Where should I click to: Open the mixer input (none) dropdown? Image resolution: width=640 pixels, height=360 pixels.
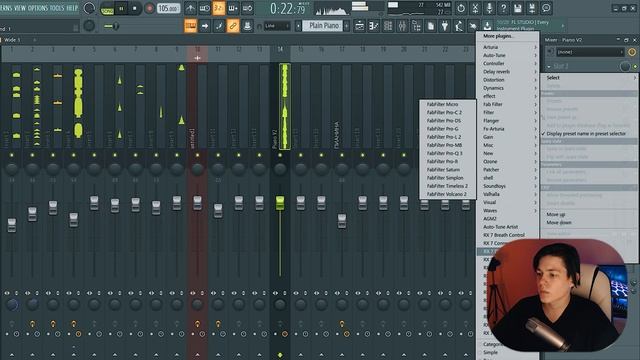(590, 52)
